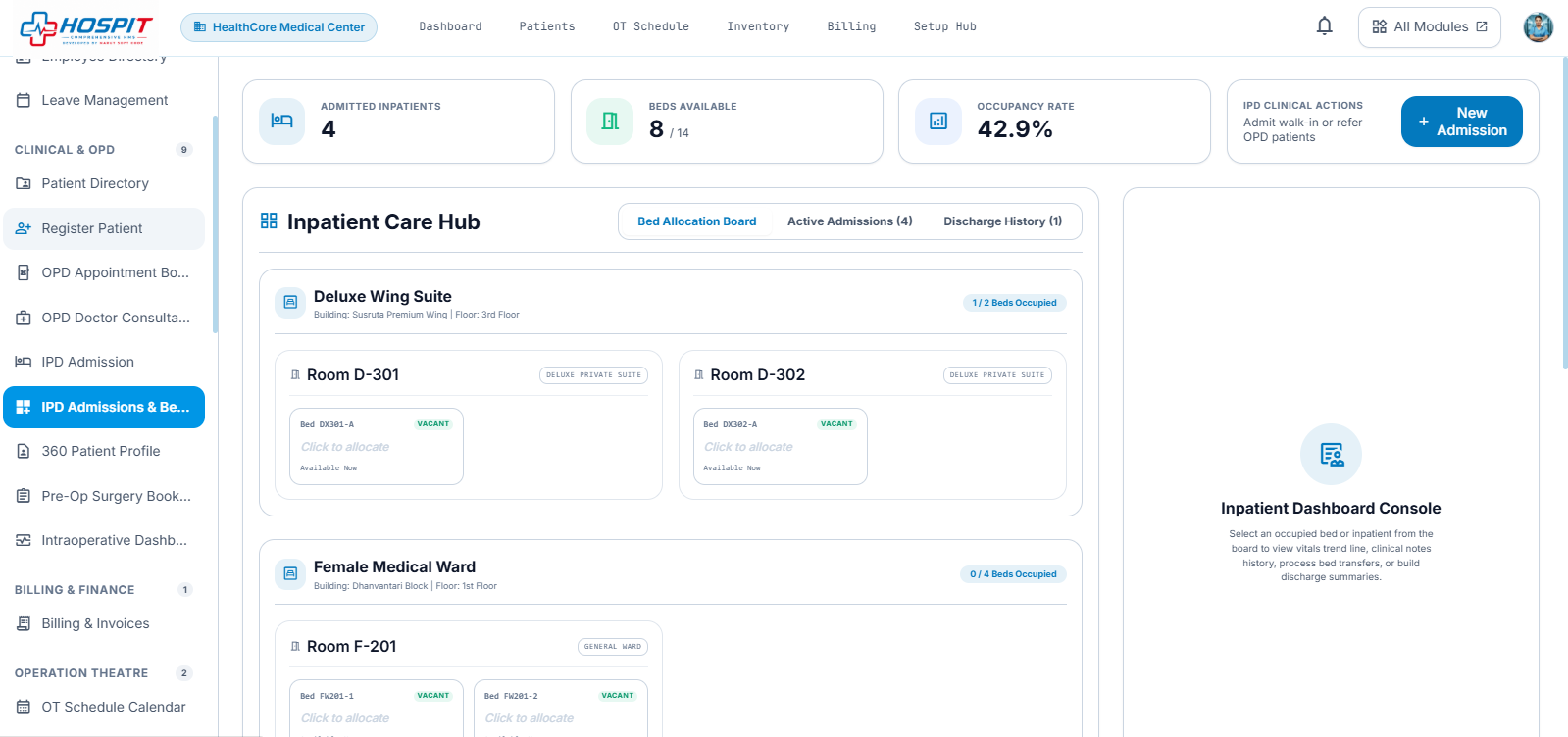Switch to Discharge History tab

(x=1002, y=221)
